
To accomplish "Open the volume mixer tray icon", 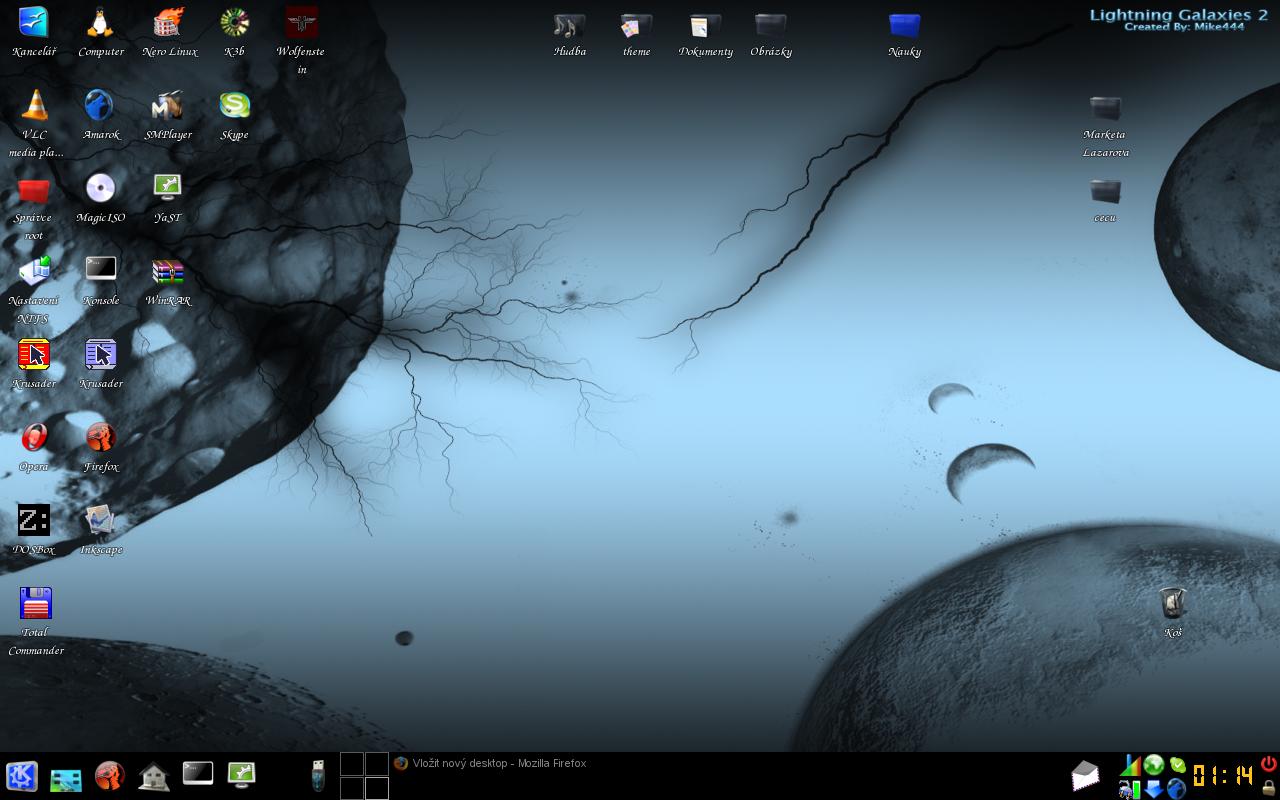I will (1130, 766).
